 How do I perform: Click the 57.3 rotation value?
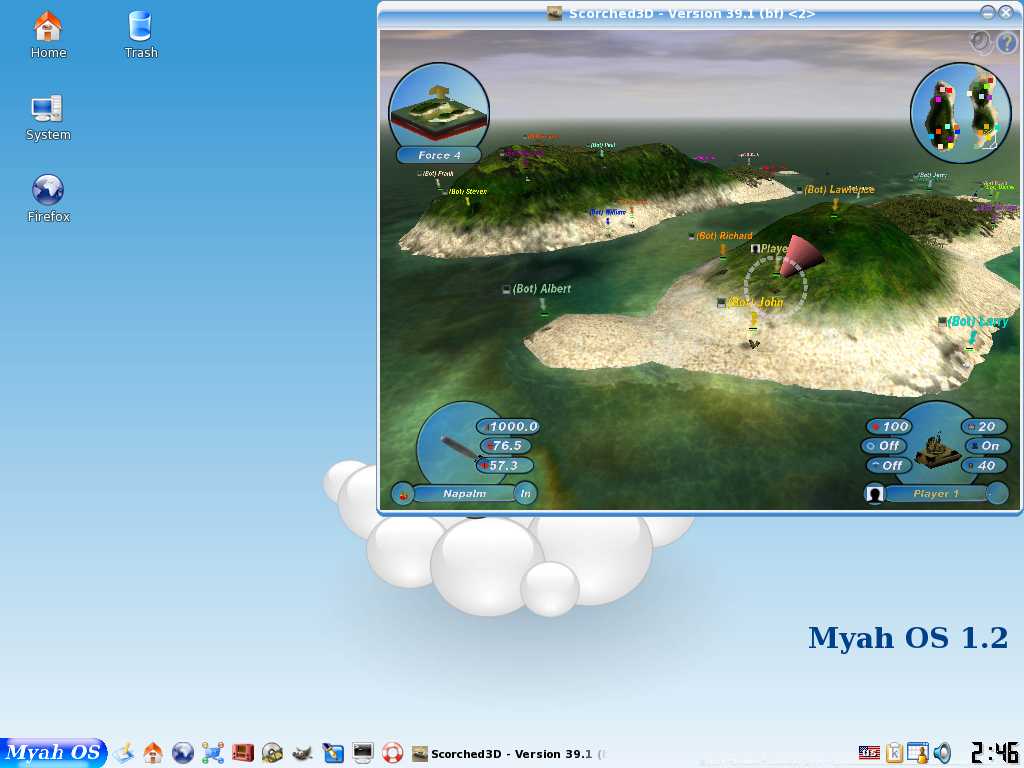click(x=504, y=465)
